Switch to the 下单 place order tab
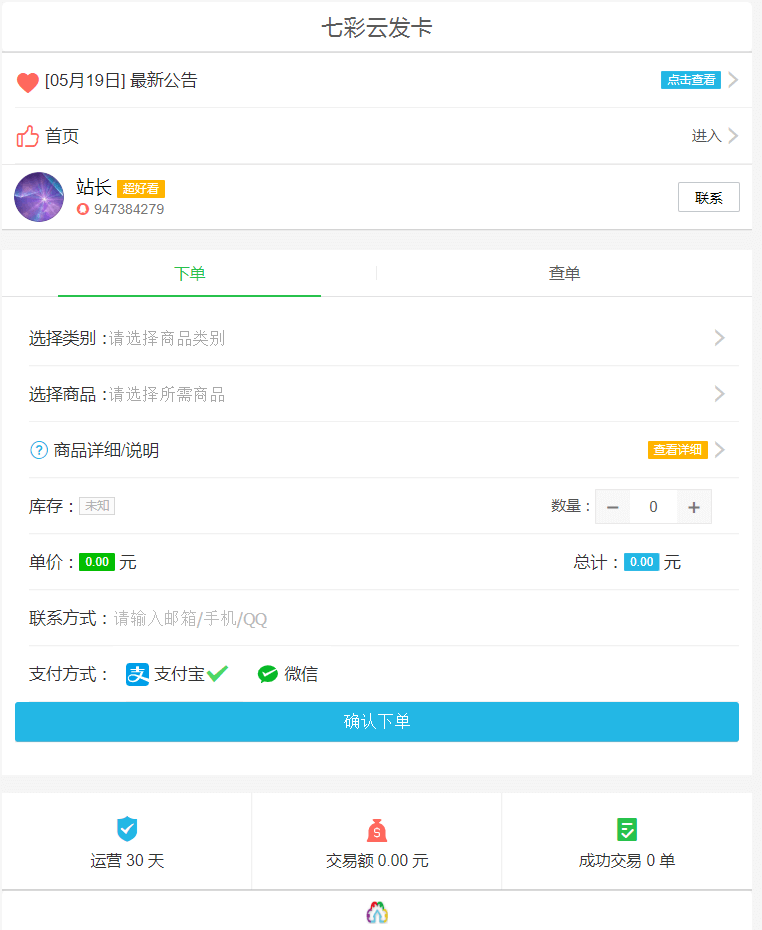This screenshot has height=930, width=762. [190, 273]
